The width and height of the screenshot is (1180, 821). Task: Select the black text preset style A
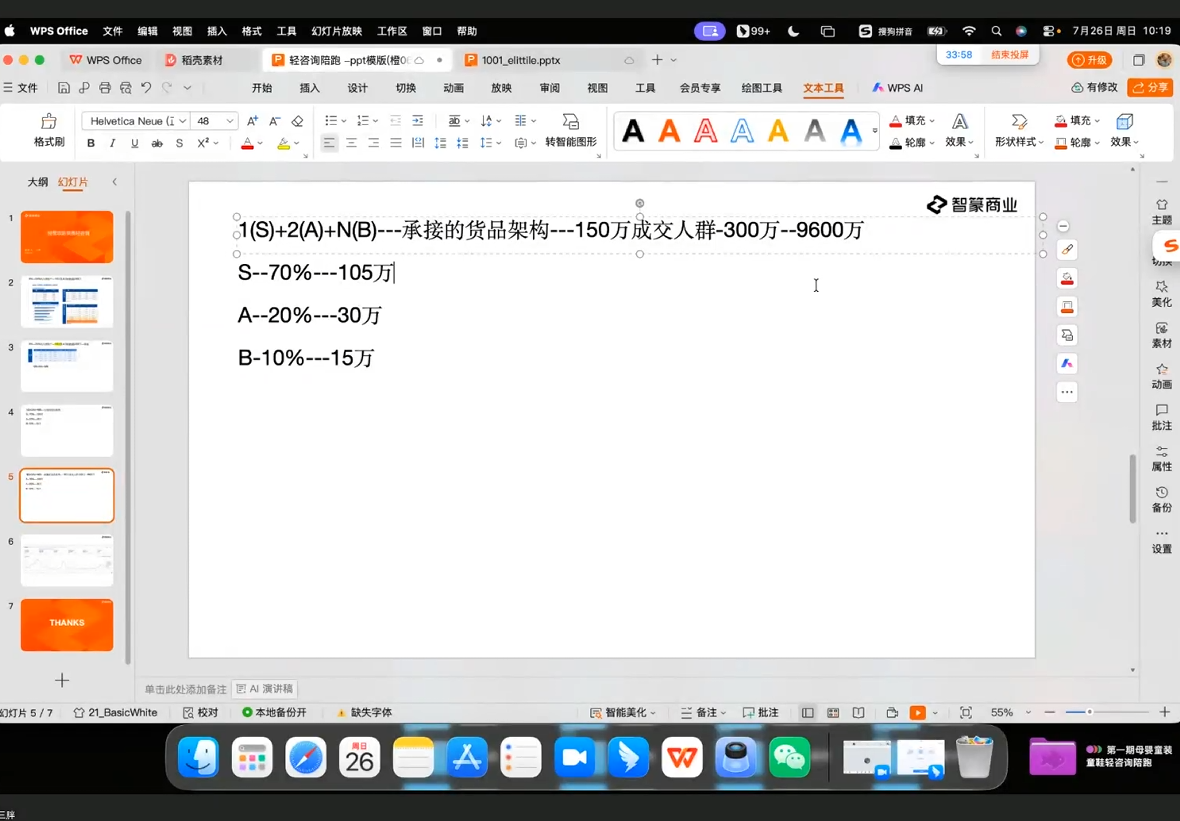633,131
